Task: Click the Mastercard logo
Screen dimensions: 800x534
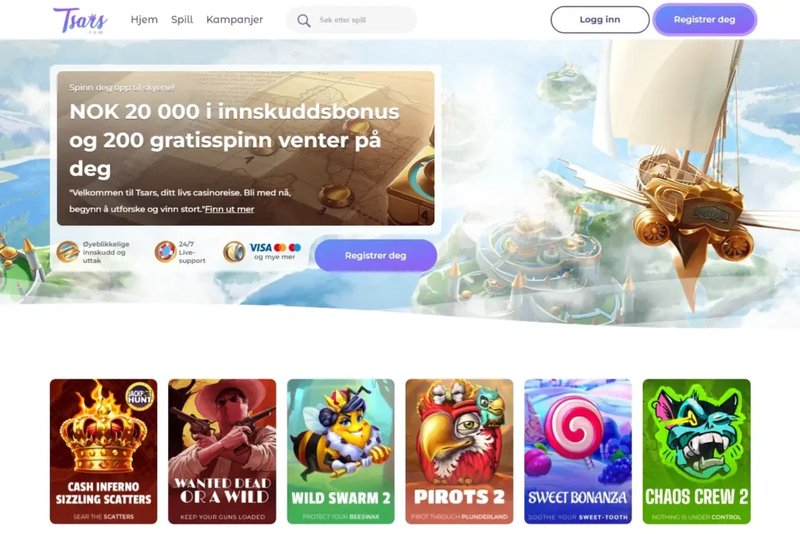Action: click(x=280, y=247)
